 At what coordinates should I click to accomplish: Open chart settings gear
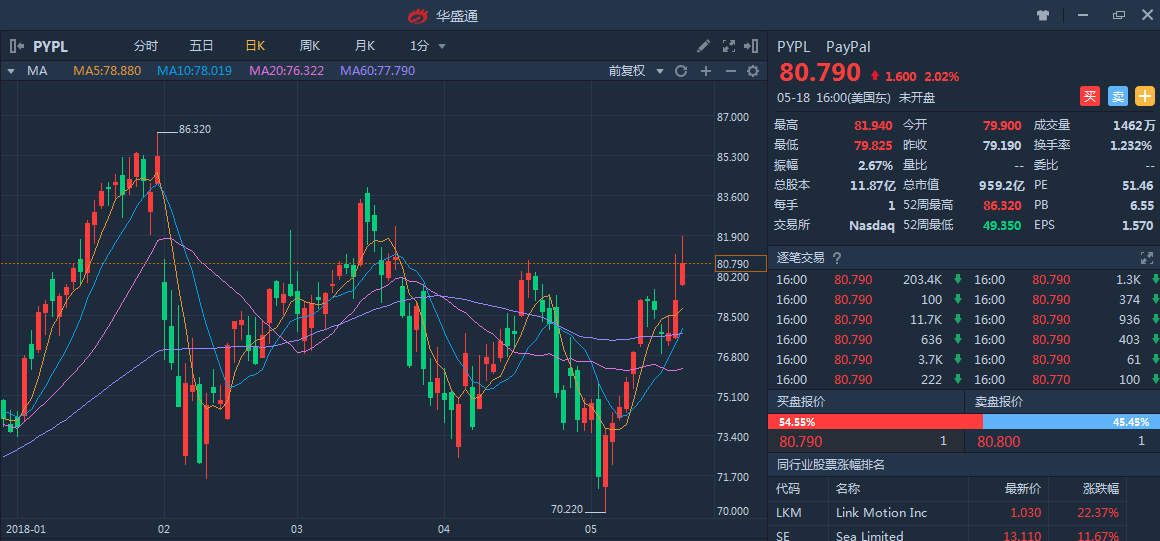tap(753, 71)
